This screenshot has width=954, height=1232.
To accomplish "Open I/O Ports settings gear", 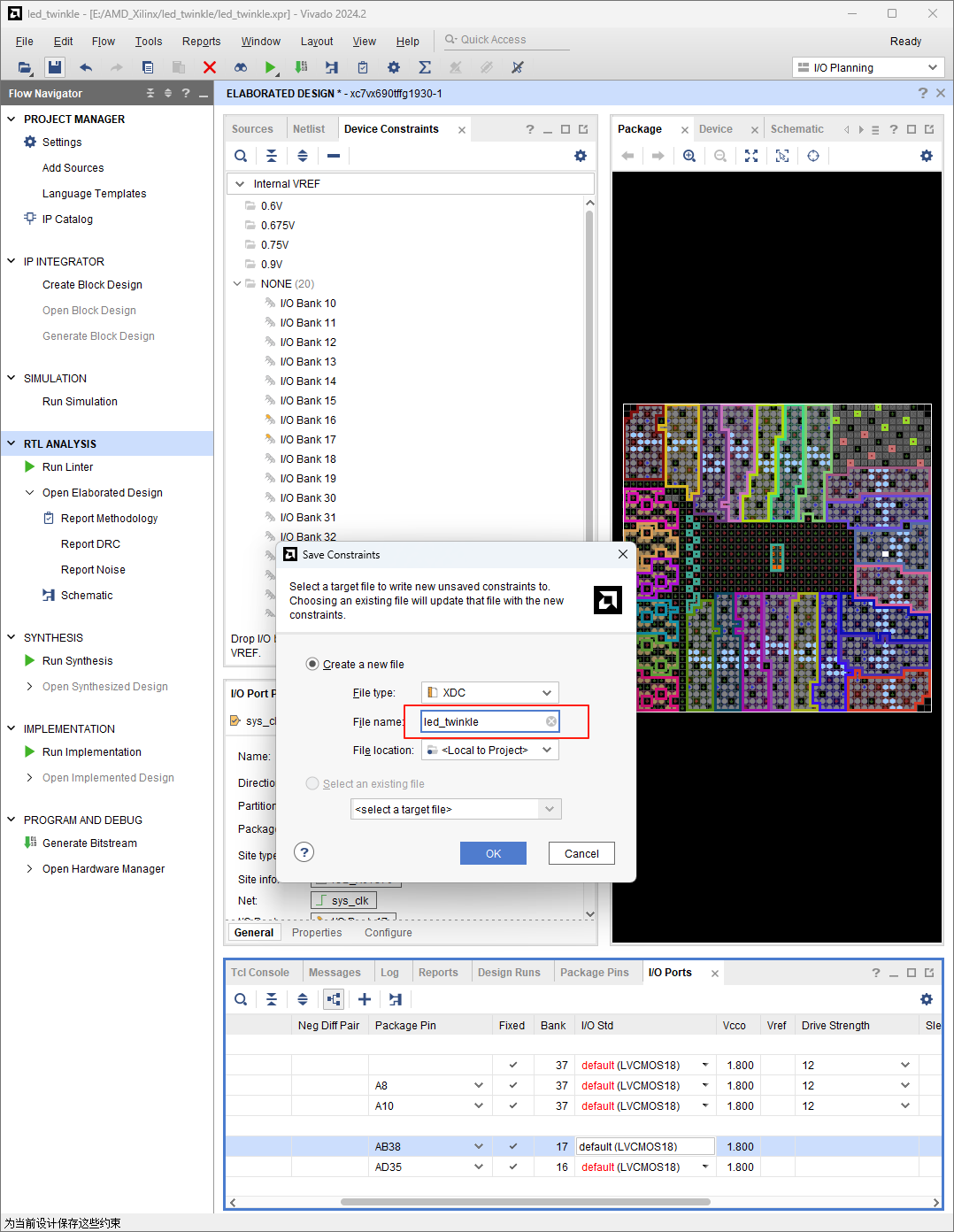I will click(927, 999).
